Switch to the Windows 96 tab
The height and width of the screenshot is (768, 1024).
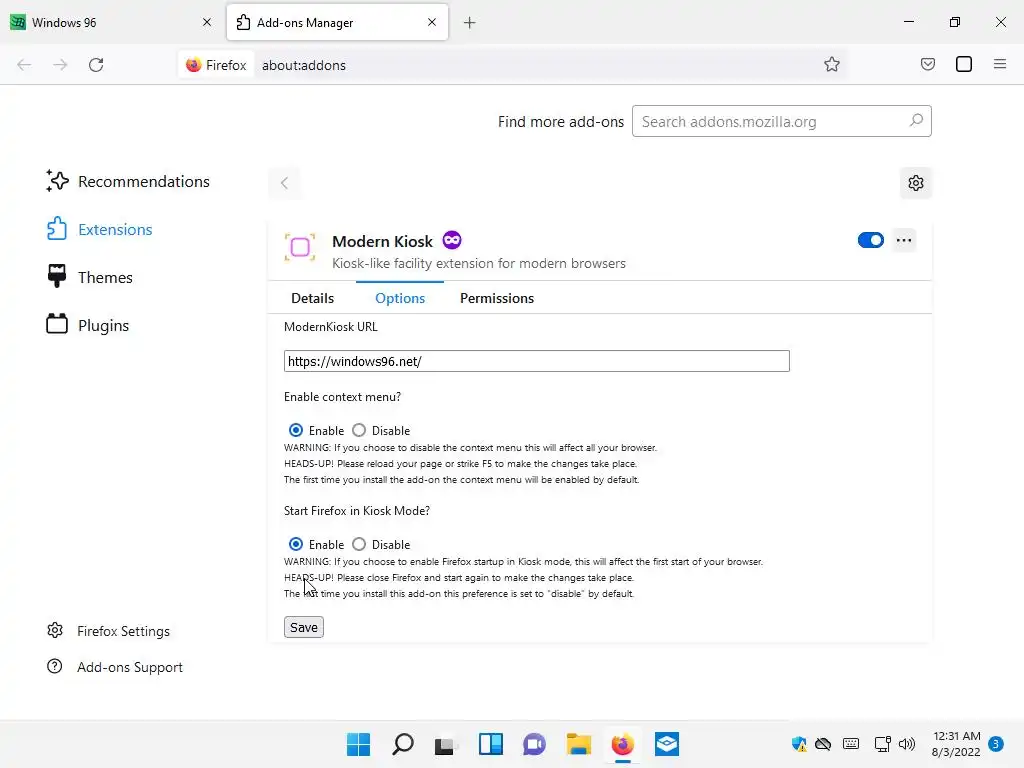(112, 22)
